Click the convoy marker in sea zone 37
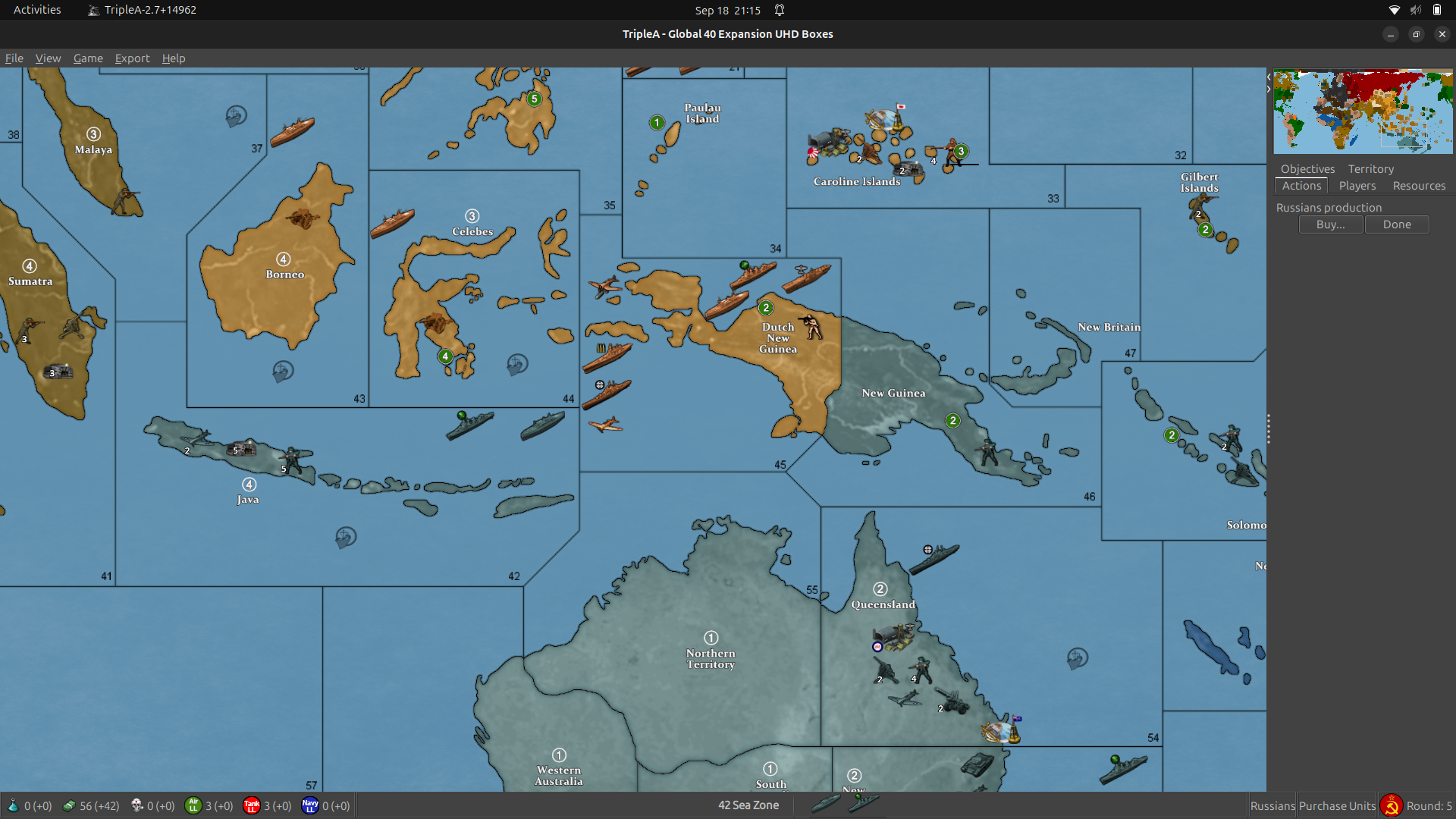Screen dimensions: 1456x819 tap(236, 116)
